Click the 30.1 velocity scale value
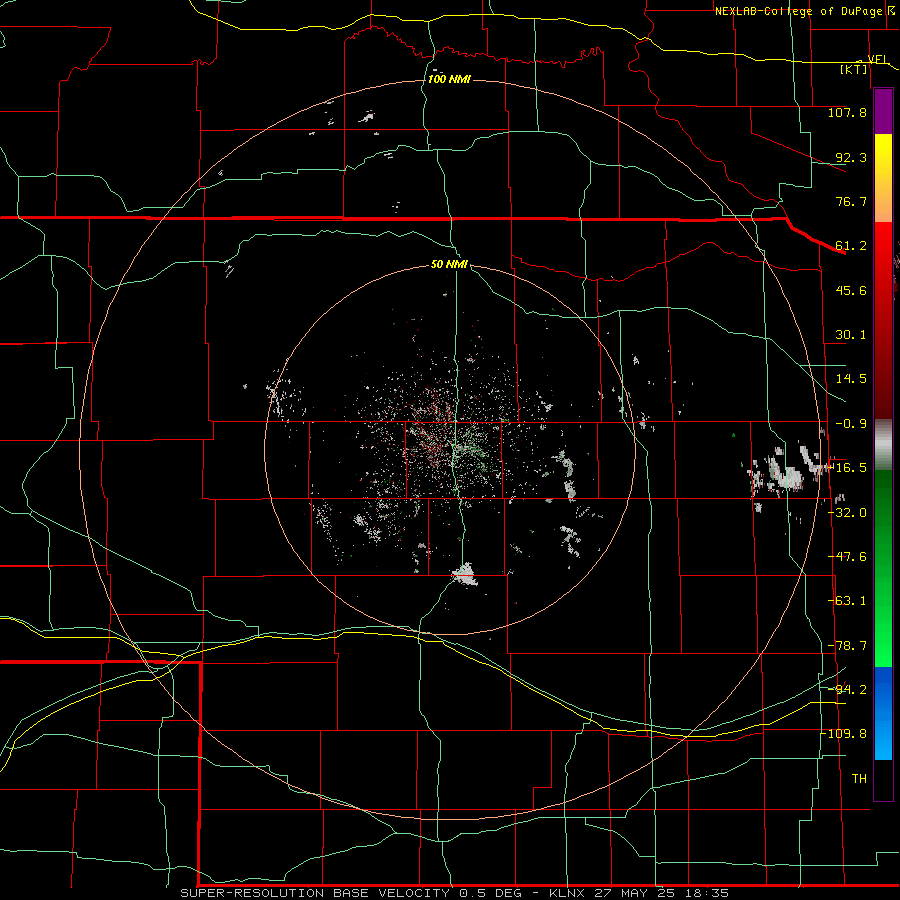 point(851,335)
